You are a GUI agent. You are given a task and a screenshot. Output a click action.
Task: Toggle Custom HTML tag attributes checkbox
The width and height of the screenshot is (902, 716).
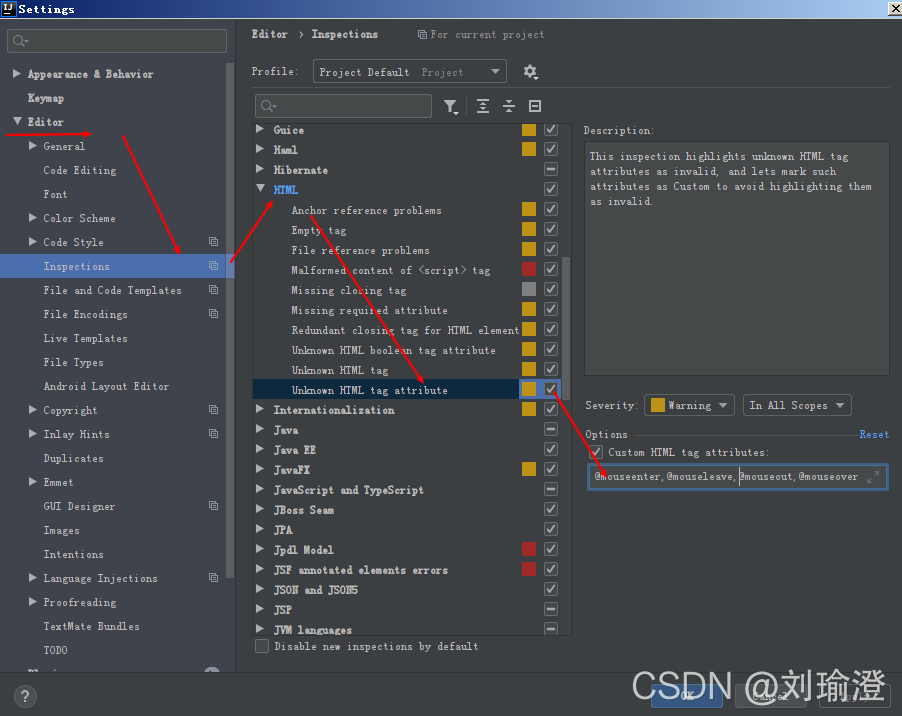596,452
